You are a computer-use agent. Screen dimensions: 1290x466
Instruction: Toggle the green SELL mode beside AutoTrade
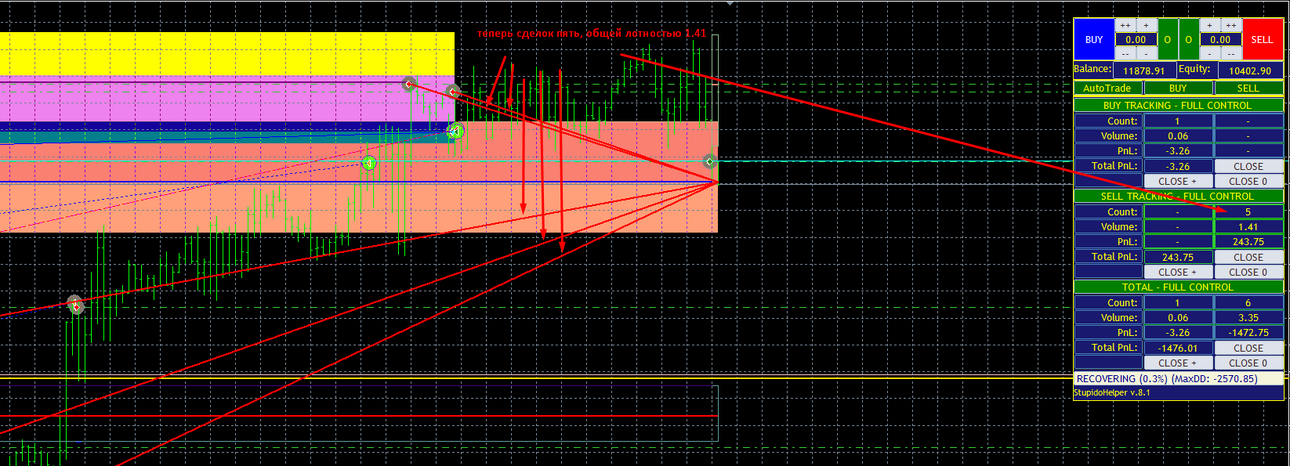tap(1249, 88)
